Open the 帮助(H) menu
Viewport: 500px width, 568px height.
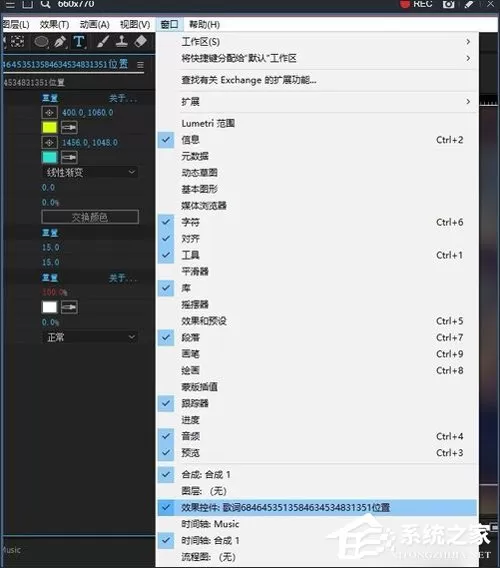(x=204, y=25)
